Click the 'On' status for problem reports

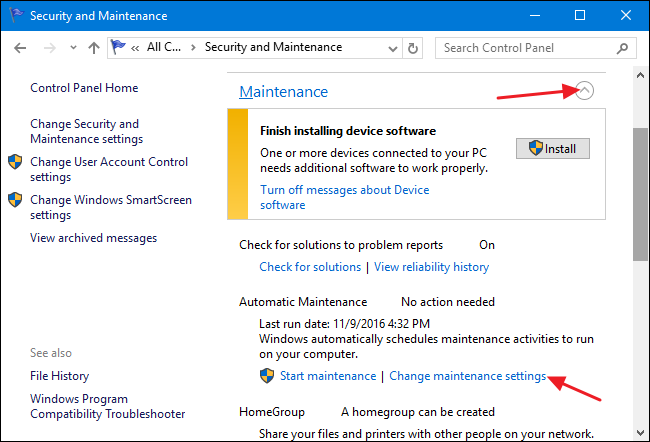point(487,245)
